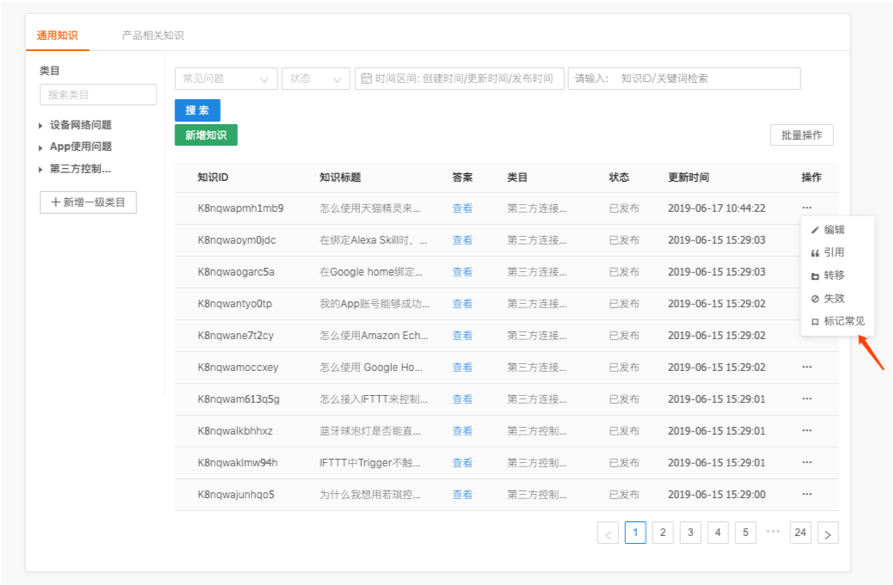The width and height of the screenshot is (893, 585).
Task: Click the operations dots for K8nqwajunhqo5
Action: (x=806, y=494)
